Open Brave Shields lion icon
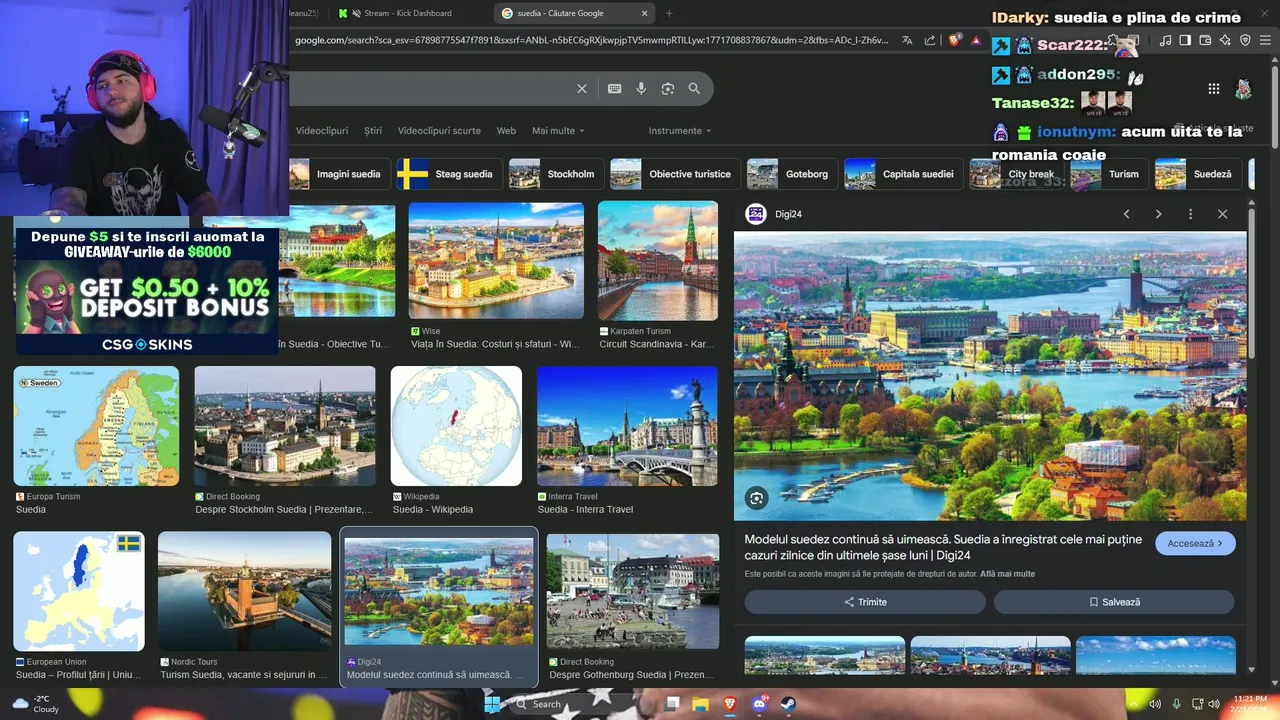 (x=954, y=40)
